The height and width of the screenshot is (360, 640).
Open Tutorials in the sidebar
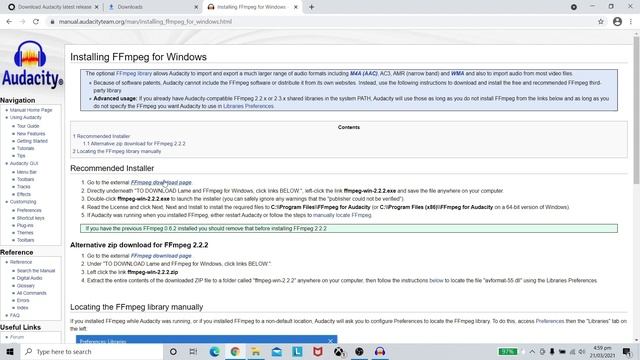25,149
